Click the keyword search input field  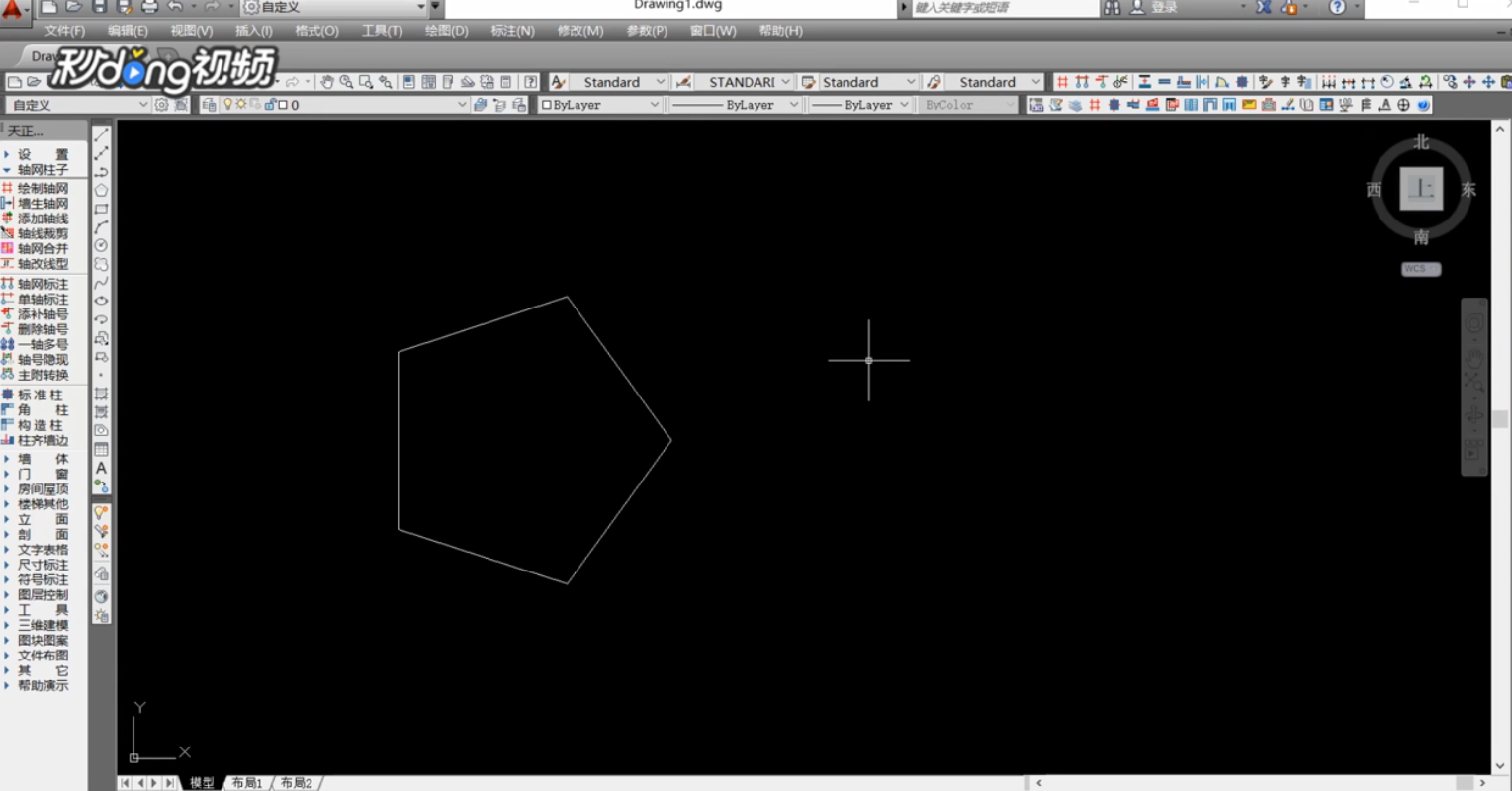pyautogui.click(x=1004, y=7)
